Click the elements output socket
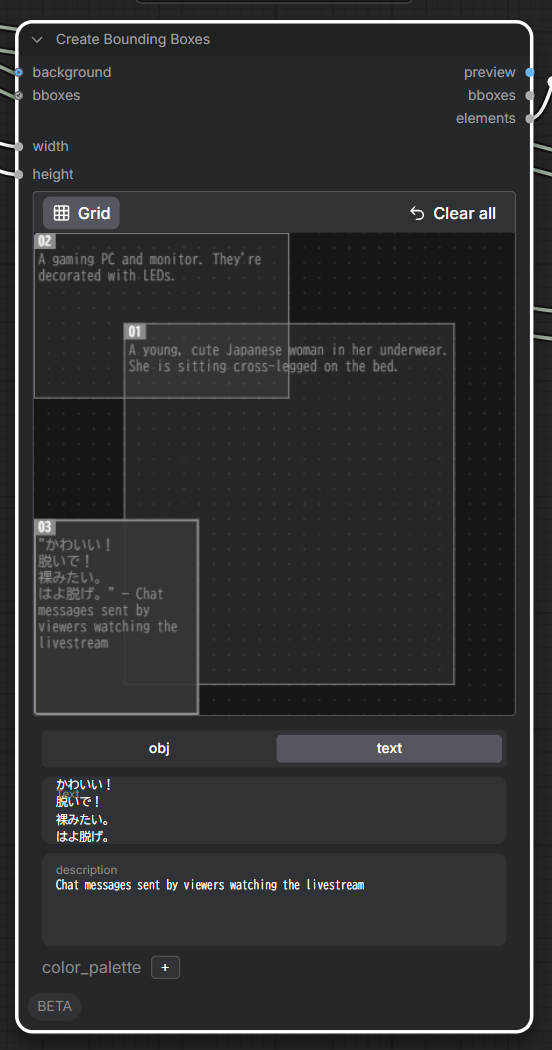This screenshot has width=552, height=1050. pos(530,119)
